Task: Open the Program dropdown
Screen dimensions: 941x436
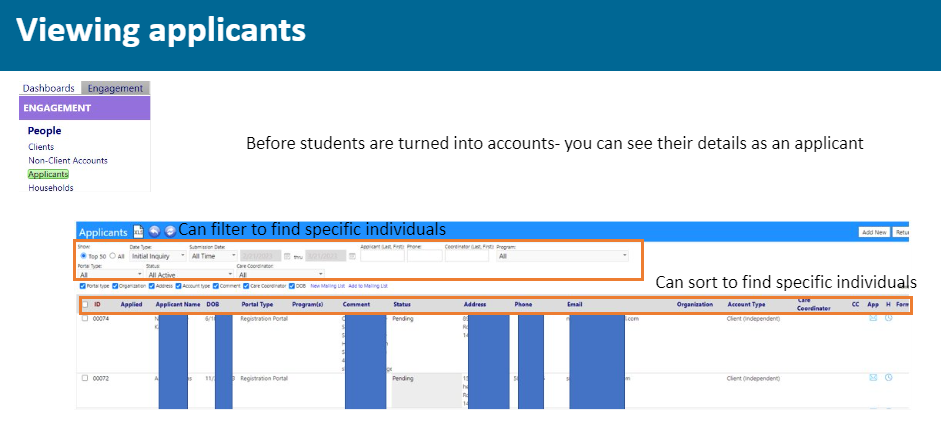Action: pyautogui.click(x=562, y=256)
